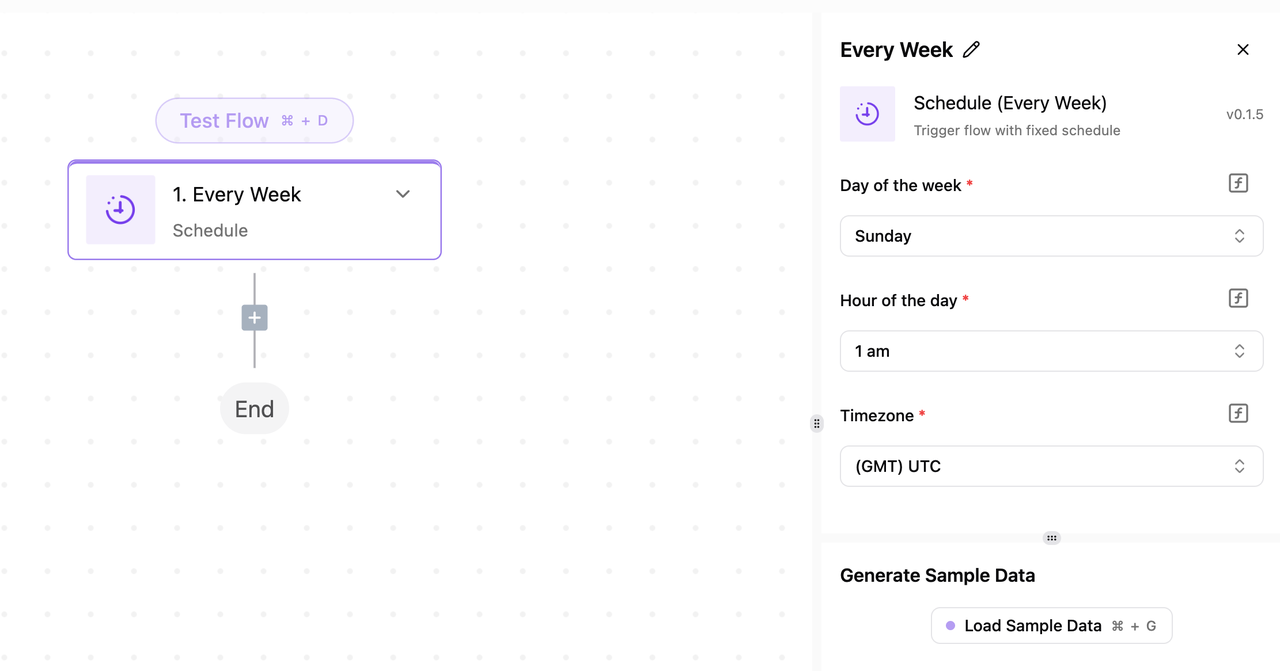Click the schedule clock icon on the trigger node
This screenshot has height=671, width=1280.
121,210
